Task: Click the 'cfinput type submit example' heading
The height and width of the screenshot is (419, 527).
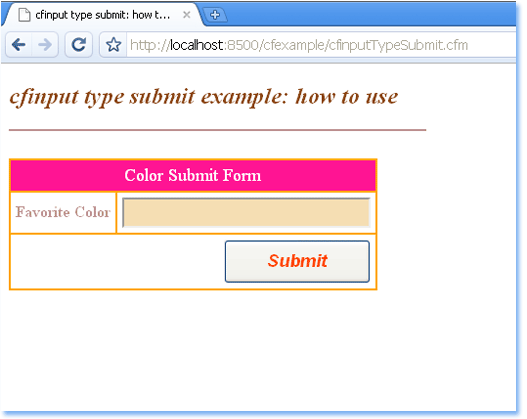Action: [204, 97]
